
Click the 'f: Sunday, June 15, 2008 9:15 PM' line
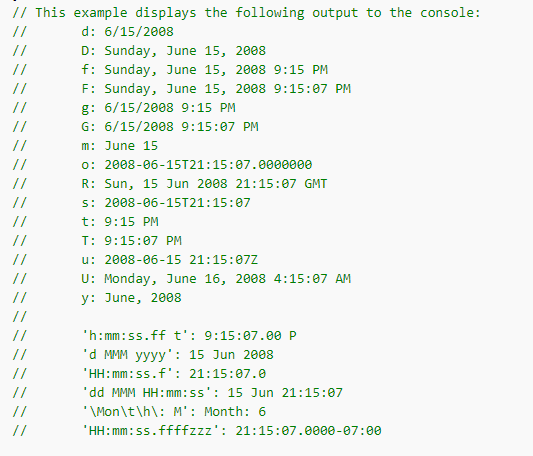pyautogui.click(x=204, y=70)
